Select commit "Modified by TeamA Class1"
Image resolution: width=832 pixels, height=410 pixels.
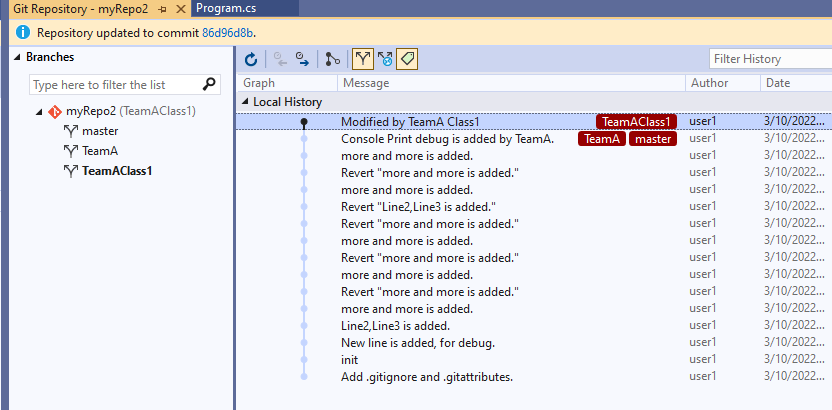click(410, 121)
